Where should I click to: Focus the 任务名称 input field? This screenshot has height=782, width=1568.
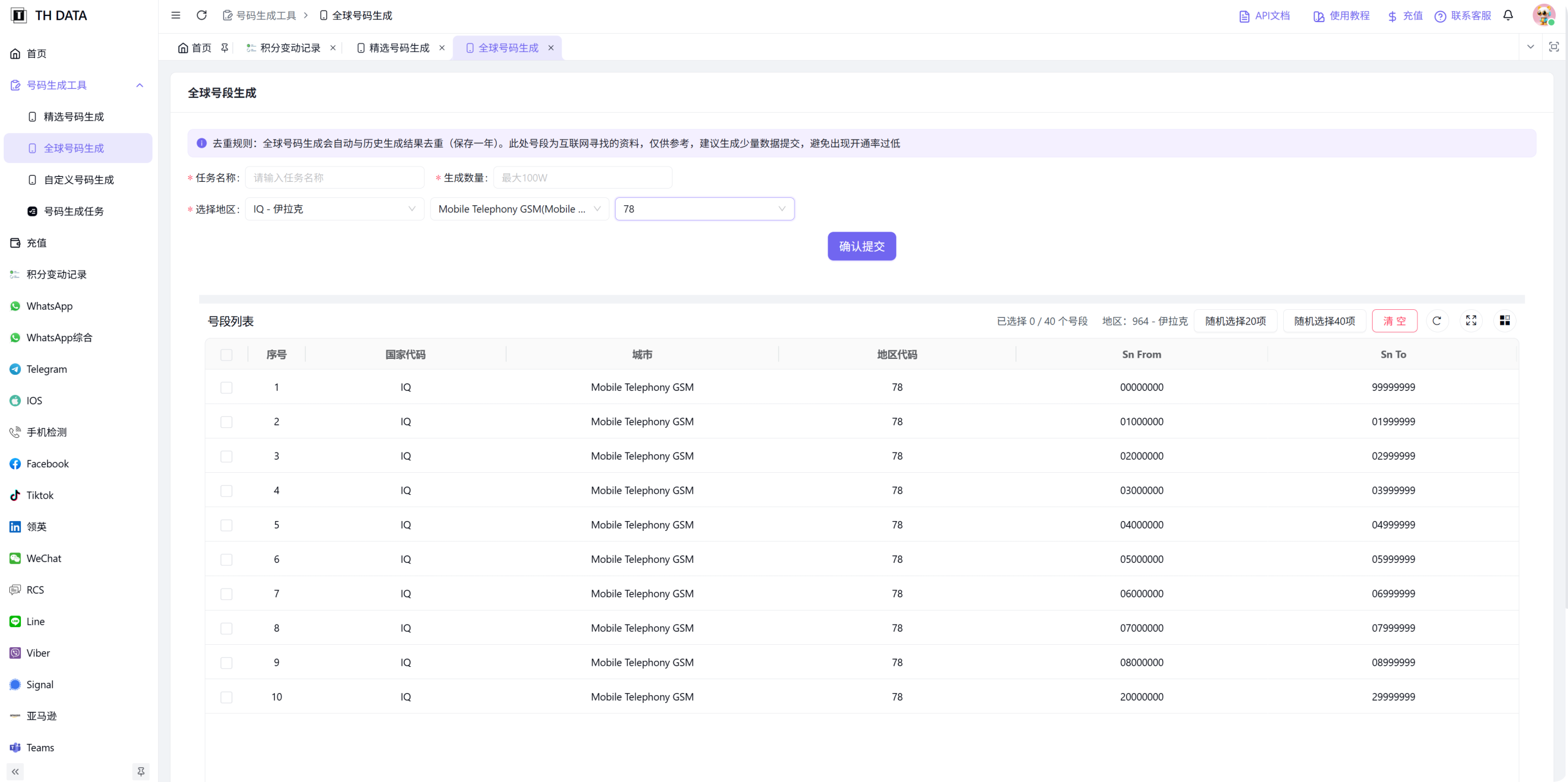tap(334, 178)
